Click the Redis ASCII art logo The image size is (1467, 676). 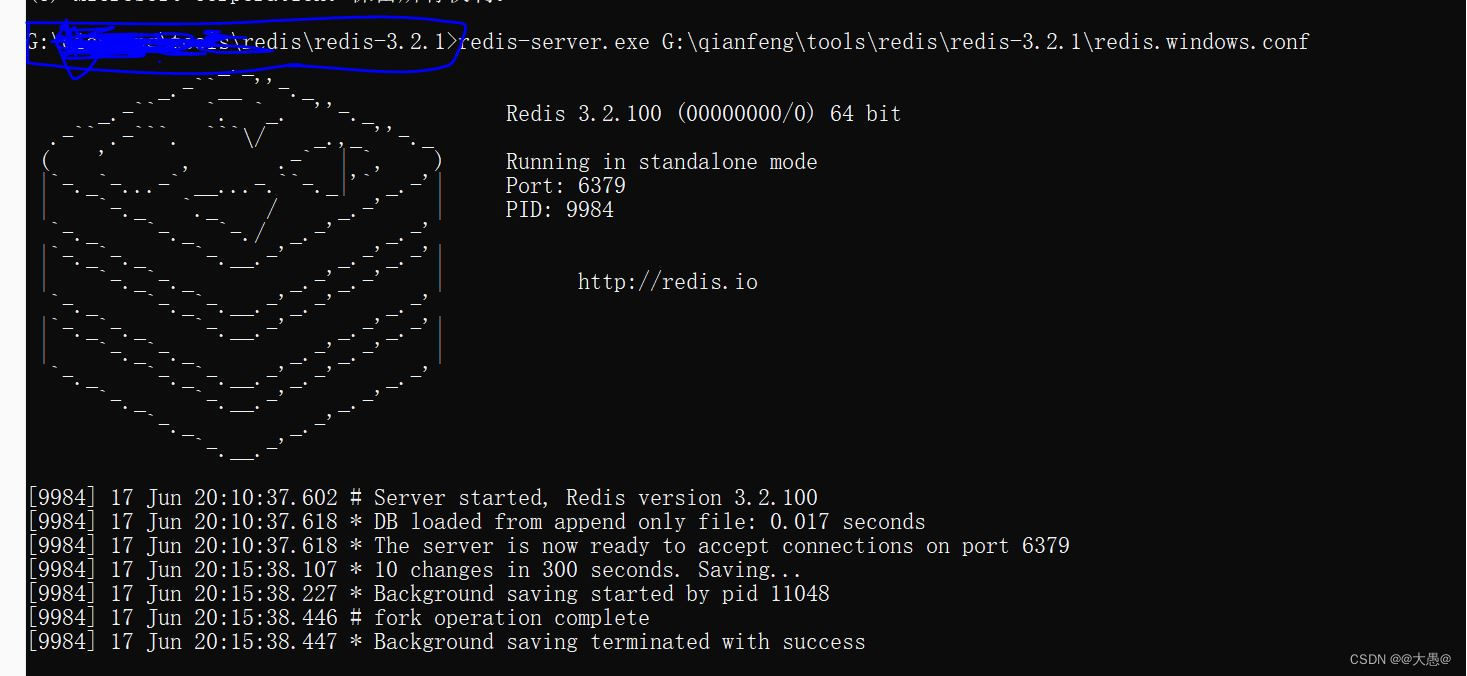[x=241, y=265]
